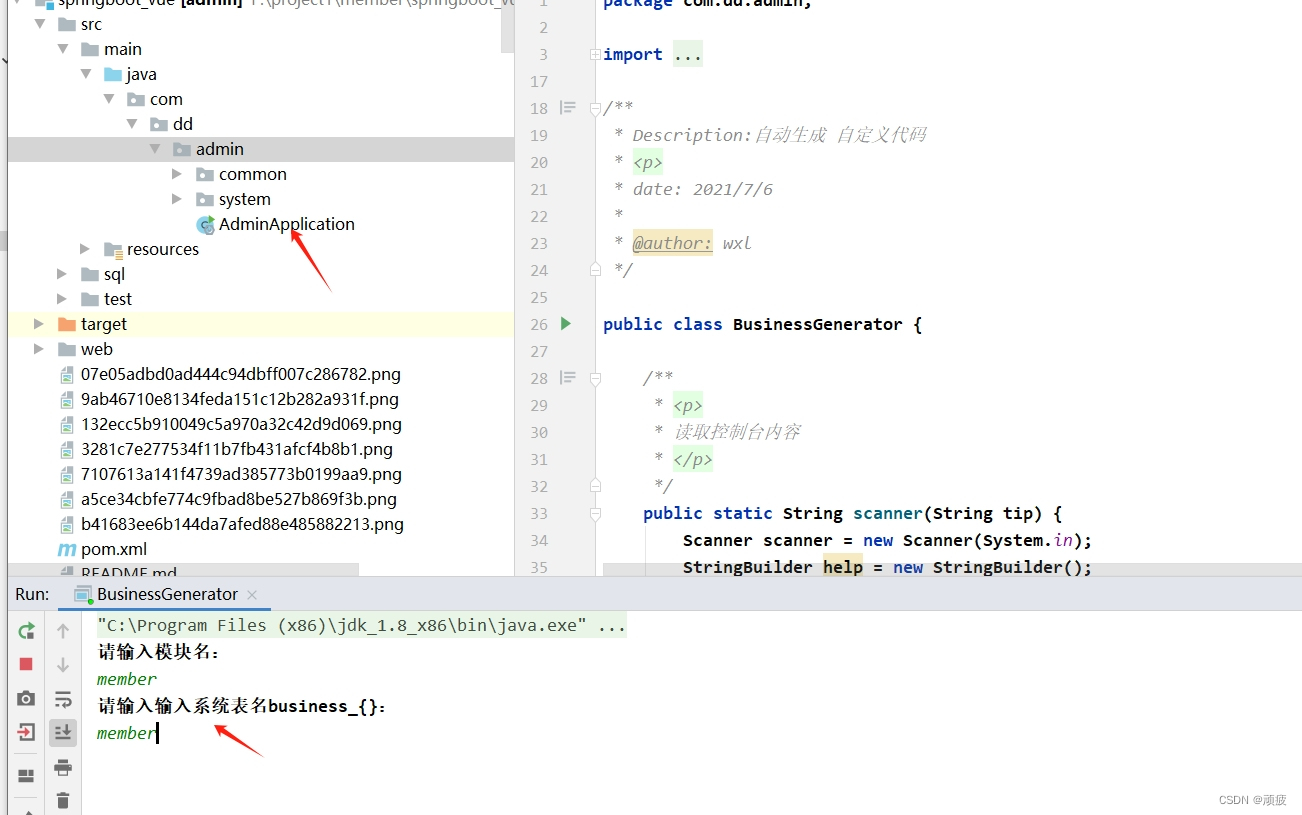Collapse the admin package arrow
The height and width of the screenshot is (815, 1302).
155,149
